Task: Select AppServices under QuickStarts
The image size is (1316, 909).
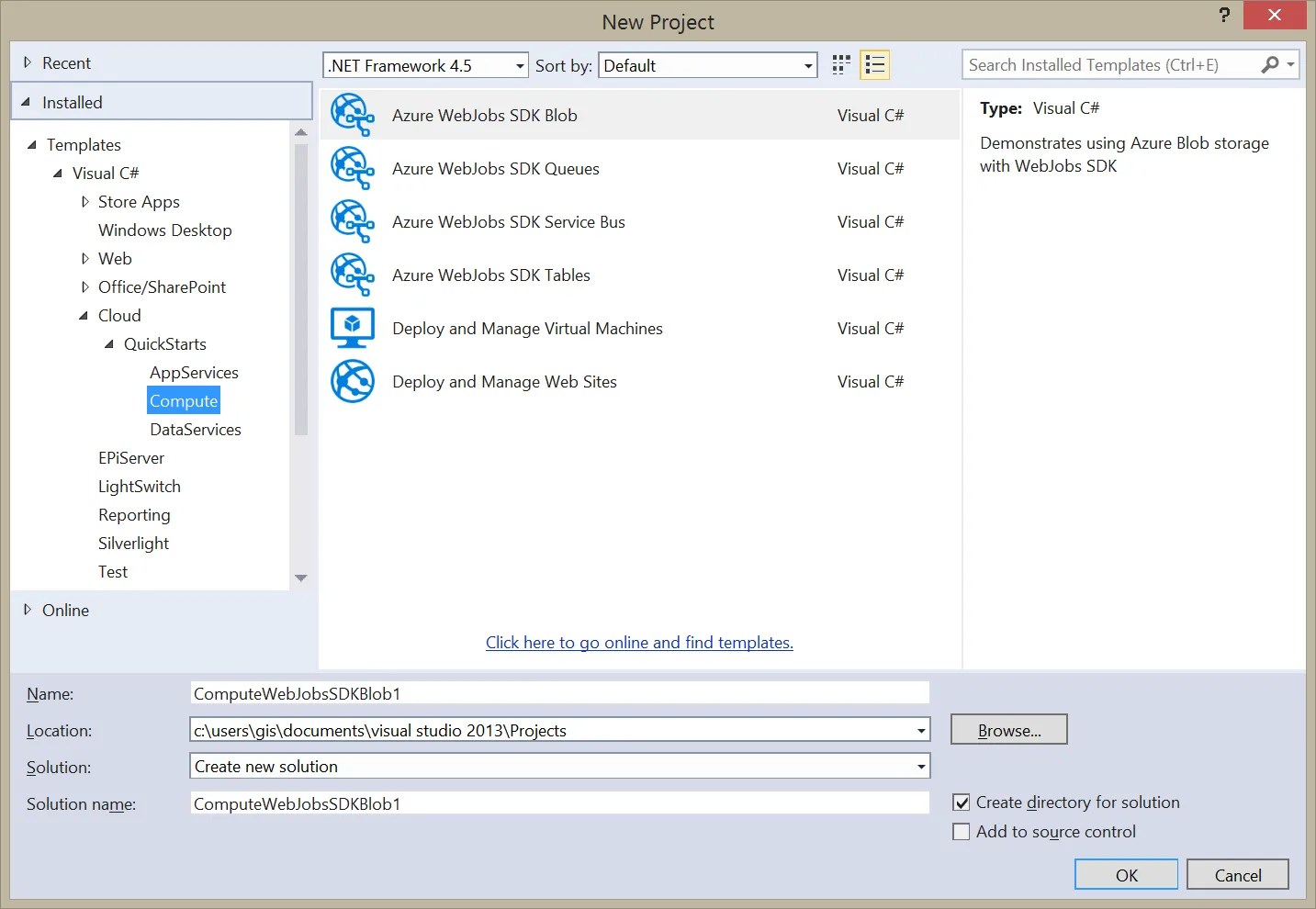Action: (x=194, y=372)
